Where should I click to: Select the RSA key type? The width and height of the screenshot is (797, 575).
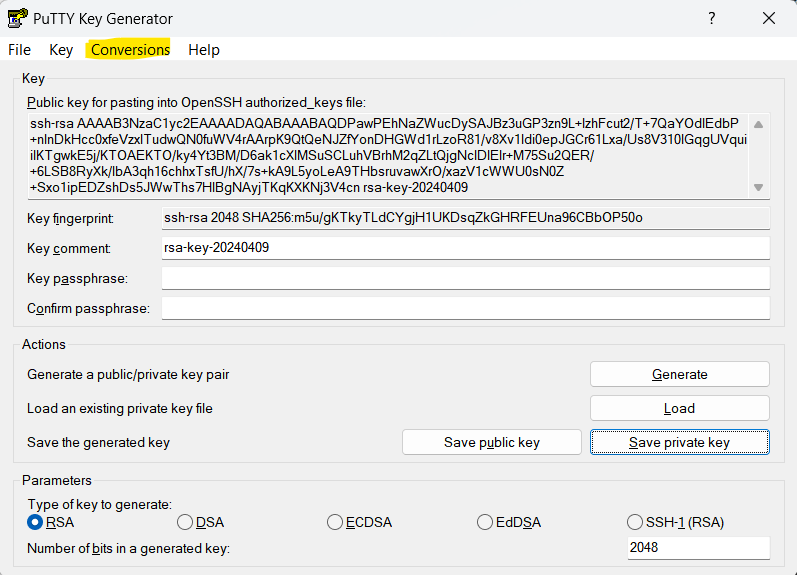click(51, 522)
